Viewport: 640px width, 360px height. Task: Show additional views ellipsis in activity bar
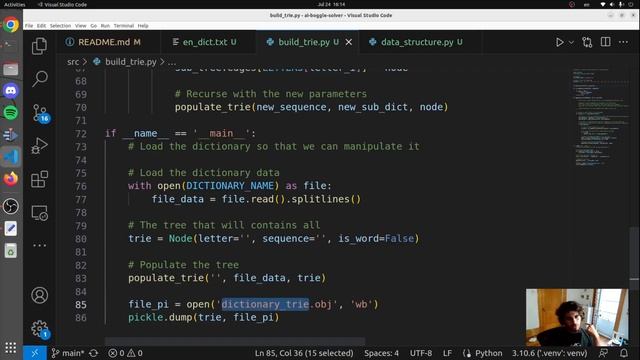40,245
